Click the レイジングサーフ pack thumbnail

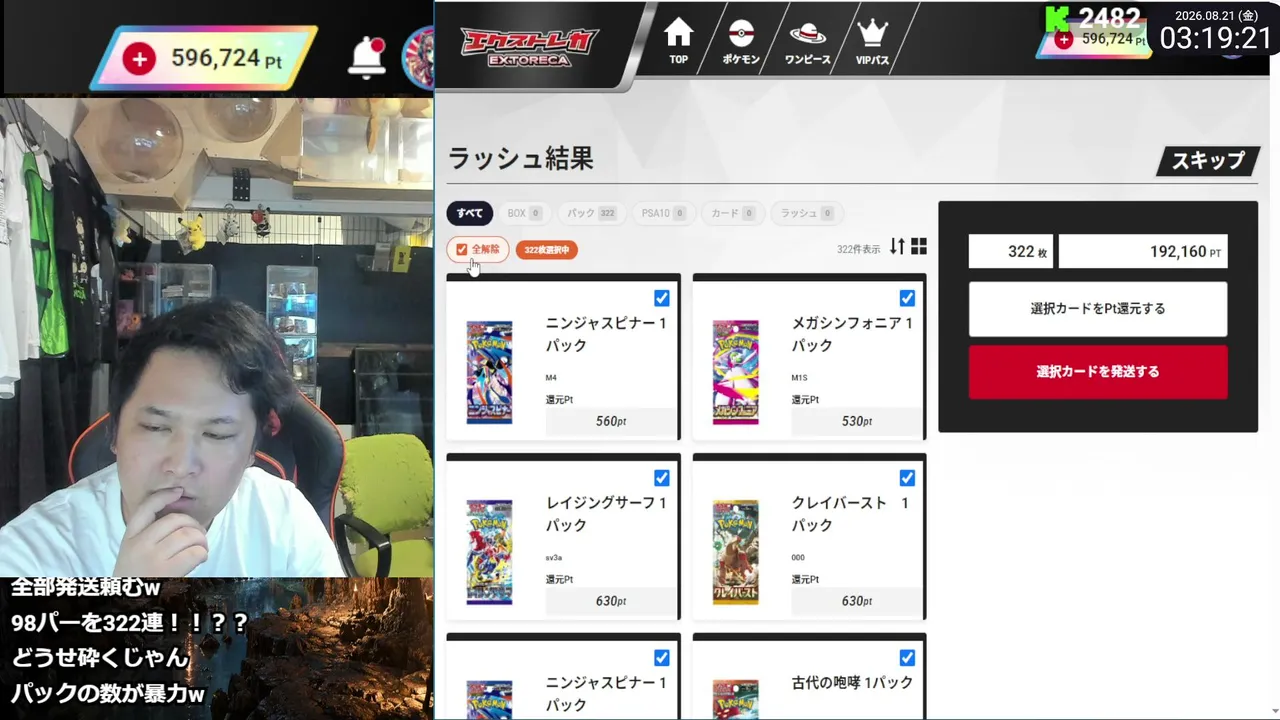(489, 552)
